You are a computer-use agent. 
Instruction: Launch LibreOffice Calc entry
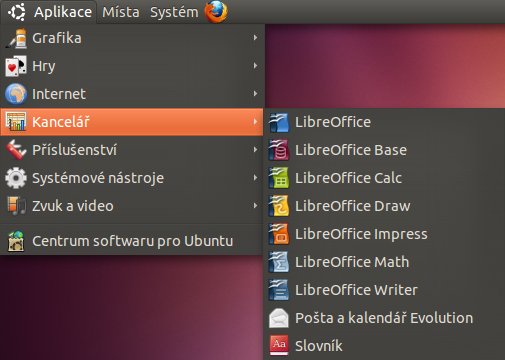pyautogui.click(x=348, y=178)
